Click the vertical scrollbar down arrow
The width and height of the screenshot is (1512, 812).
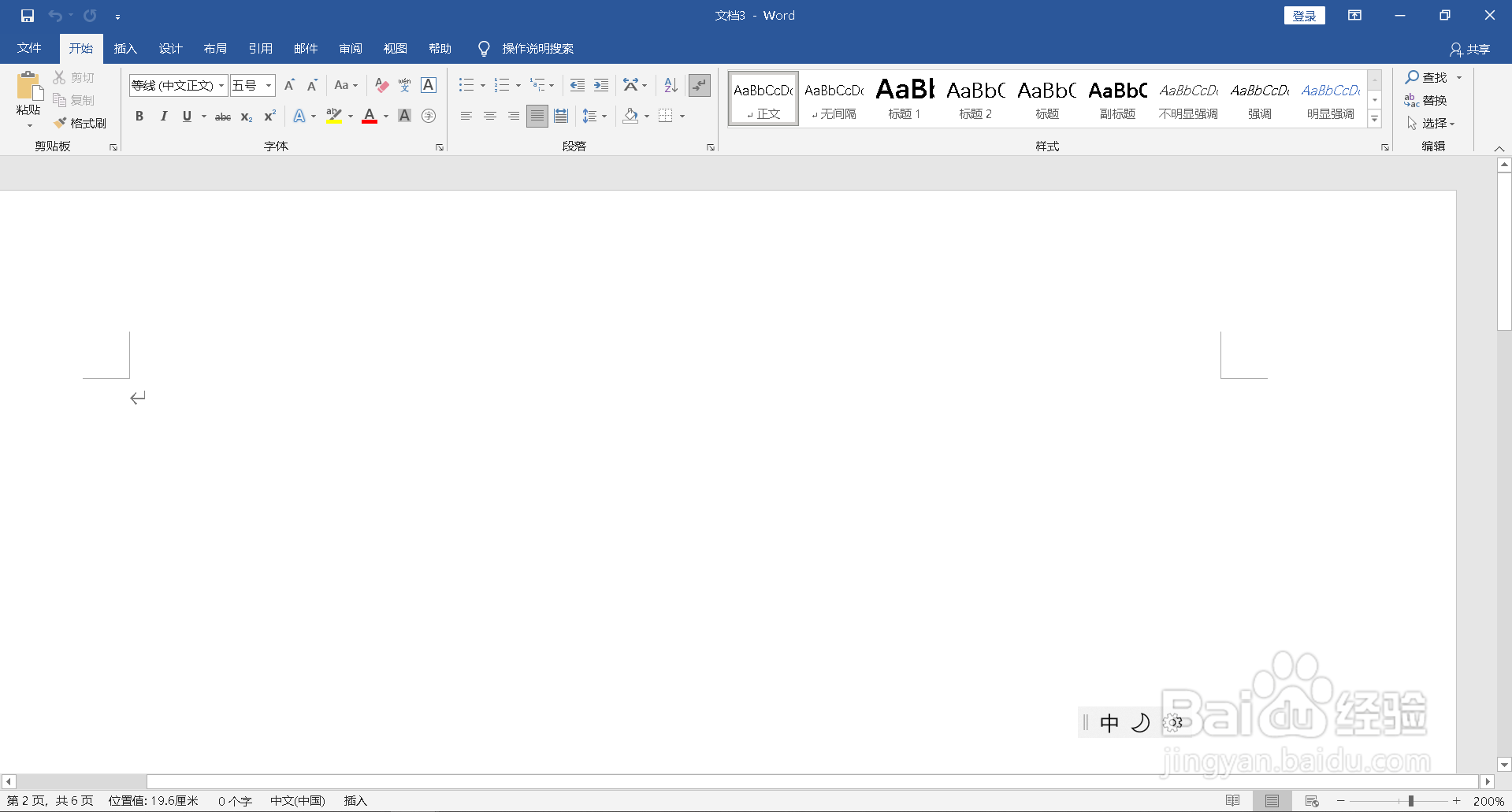pyautogui.click(x=1504, y=765)
